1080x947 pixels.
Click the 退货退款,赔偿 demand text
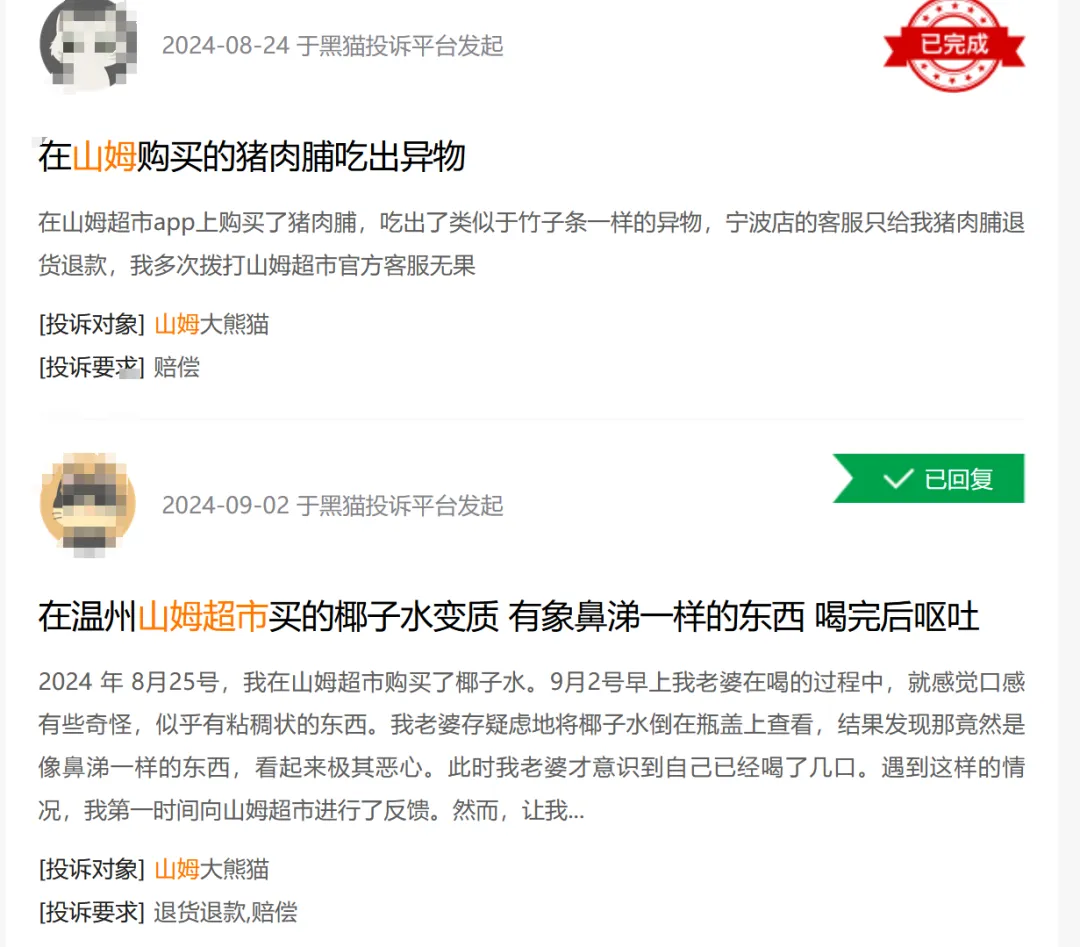coord(225,912)
